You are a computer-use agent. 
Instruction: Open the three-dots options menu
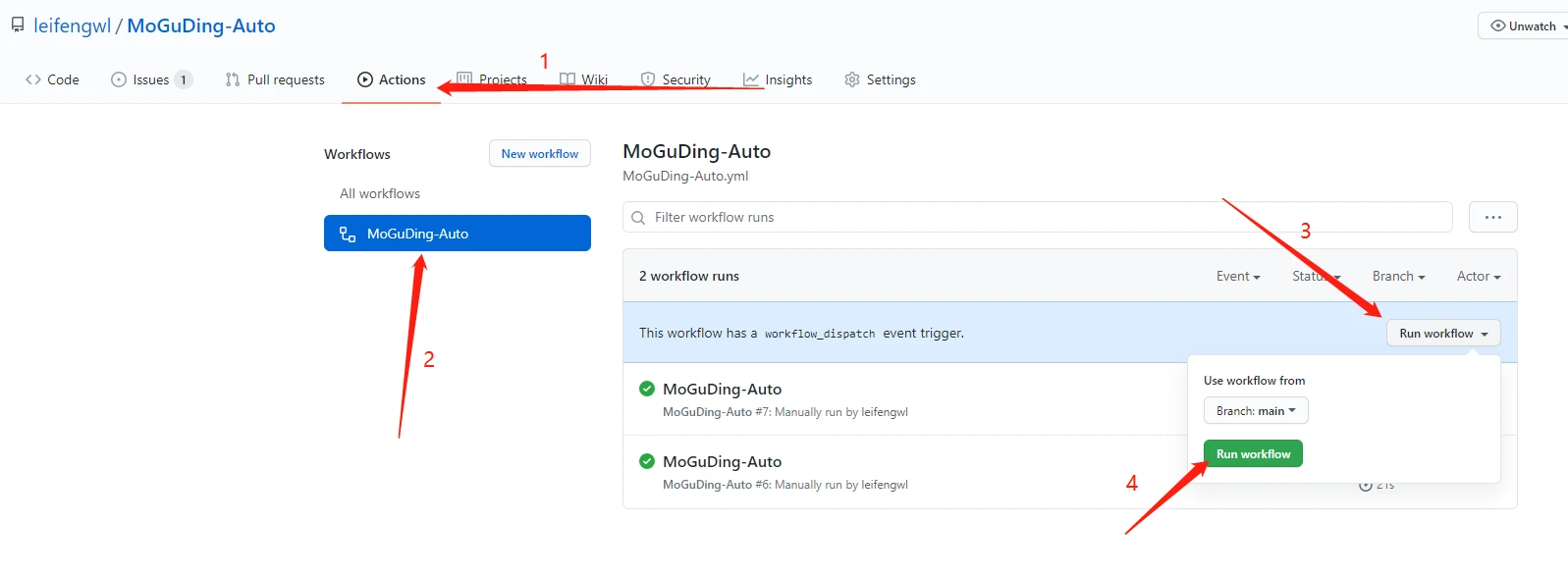point(1493,217)
